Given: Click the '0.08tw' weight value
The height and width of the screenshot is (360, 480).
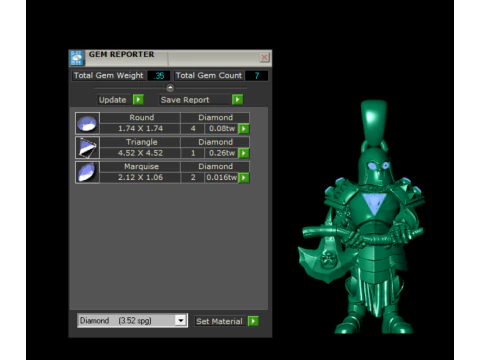Looking at the screenshot, I should (x=222, y=129).
